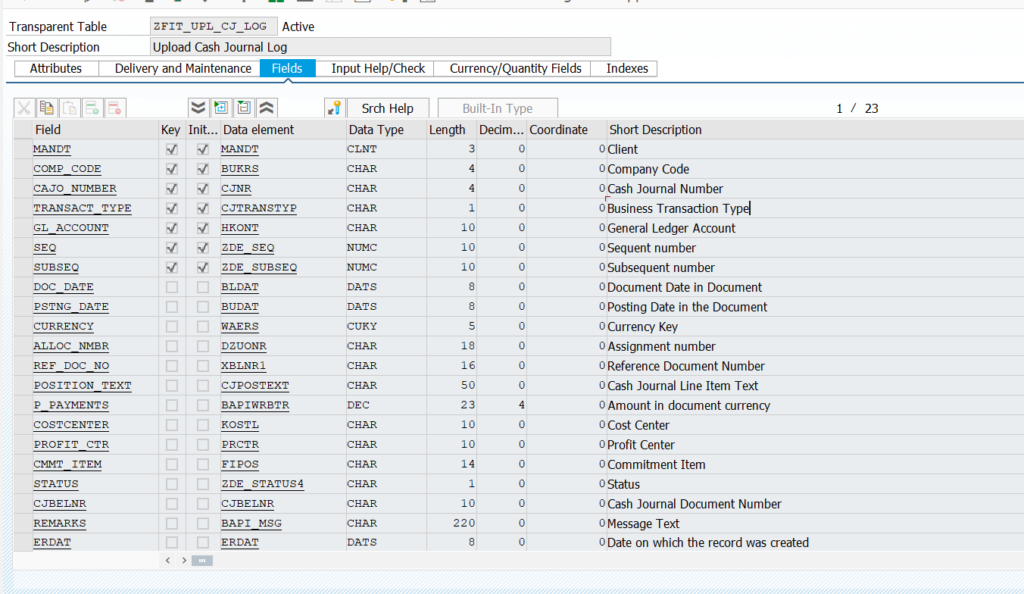Click deselect-all icon beside collapse chevrons
Viewport: 1024px width, 594px height.
click(x=244, y=108)
